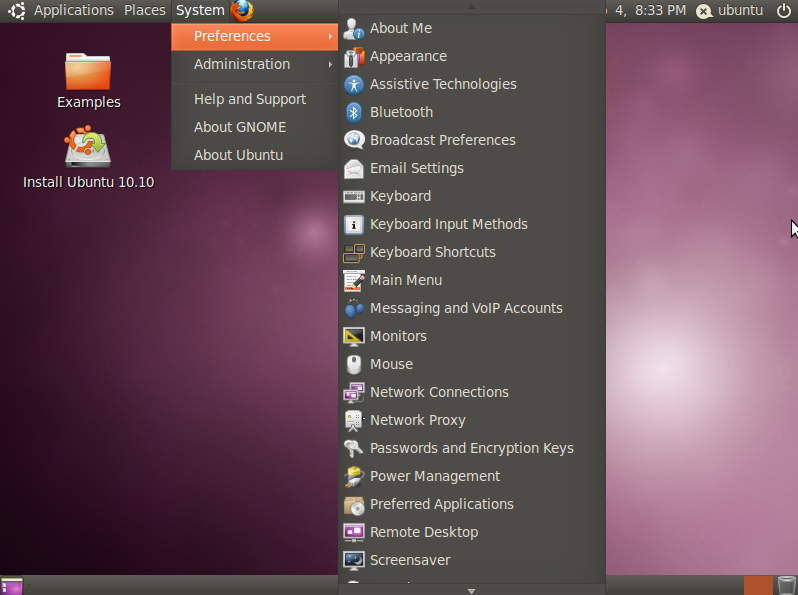
Task: Click the Firefox browser launcher icon
Action: click(242, 11)
